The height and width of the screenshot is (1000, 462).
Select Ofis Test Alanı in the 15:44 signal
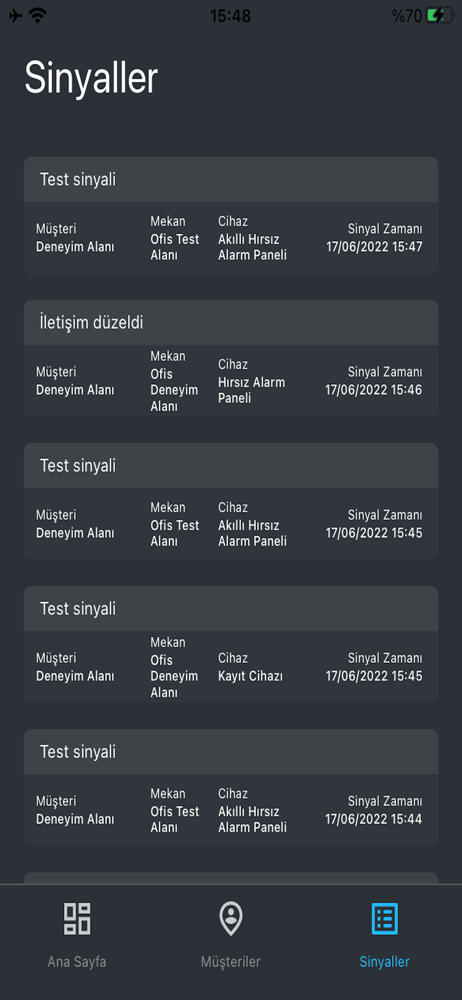click(175, 820)
